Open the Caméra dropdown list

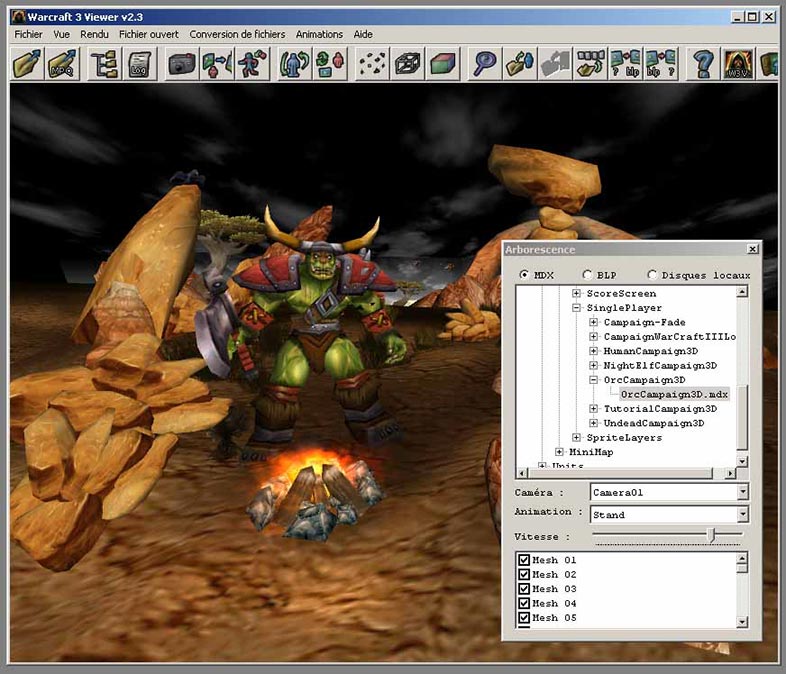[x=743, y=492]
